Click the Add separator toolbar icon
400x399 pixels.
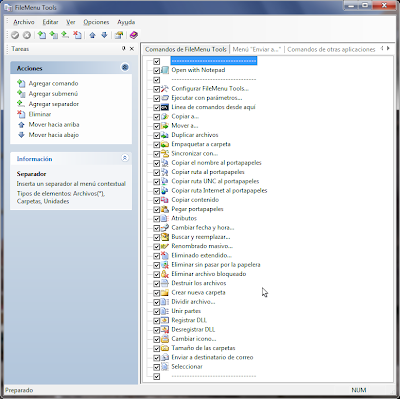point(65,35)
